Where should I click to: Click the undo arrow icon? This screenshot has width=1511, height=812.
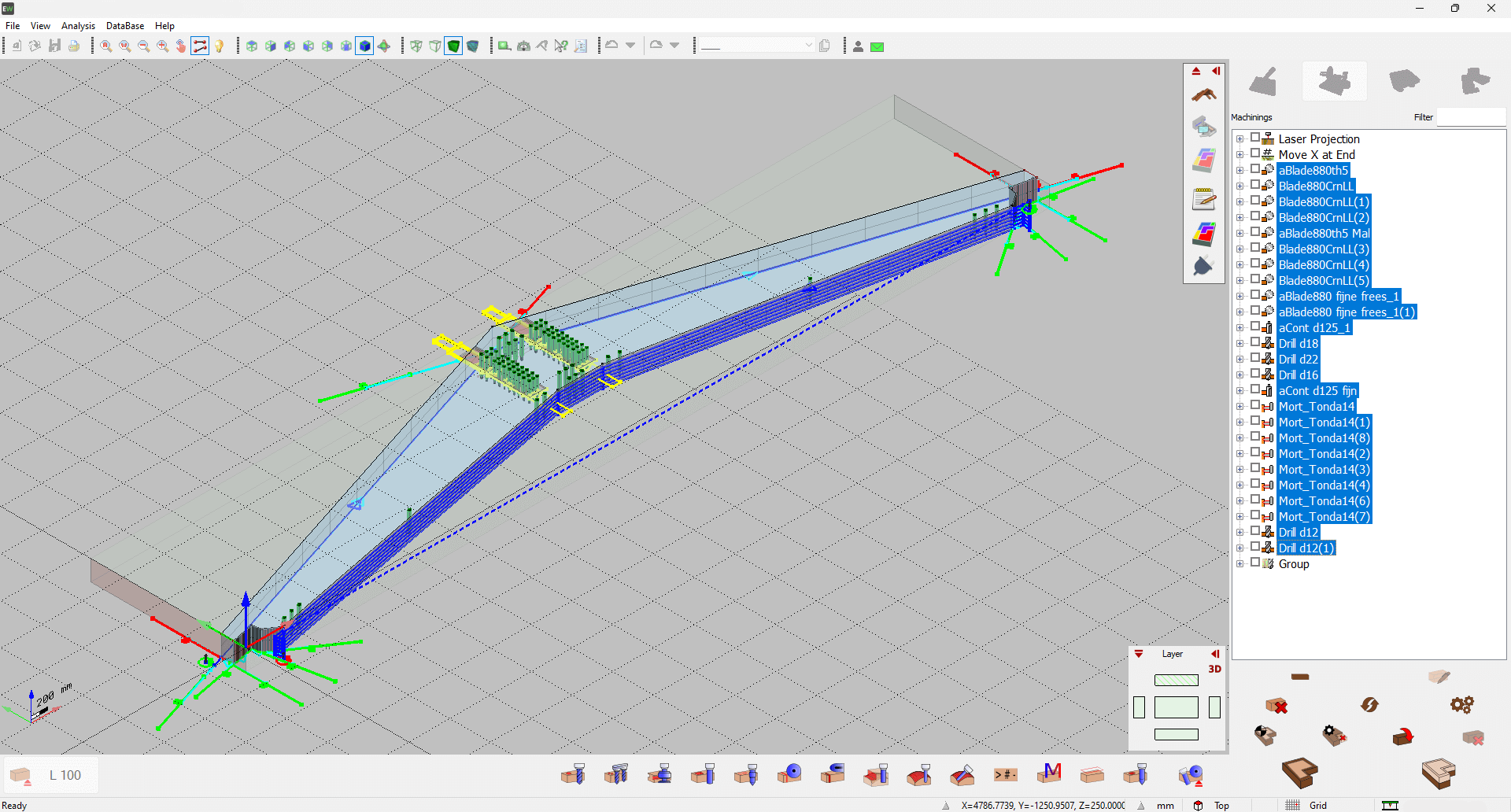click(611, 46)
